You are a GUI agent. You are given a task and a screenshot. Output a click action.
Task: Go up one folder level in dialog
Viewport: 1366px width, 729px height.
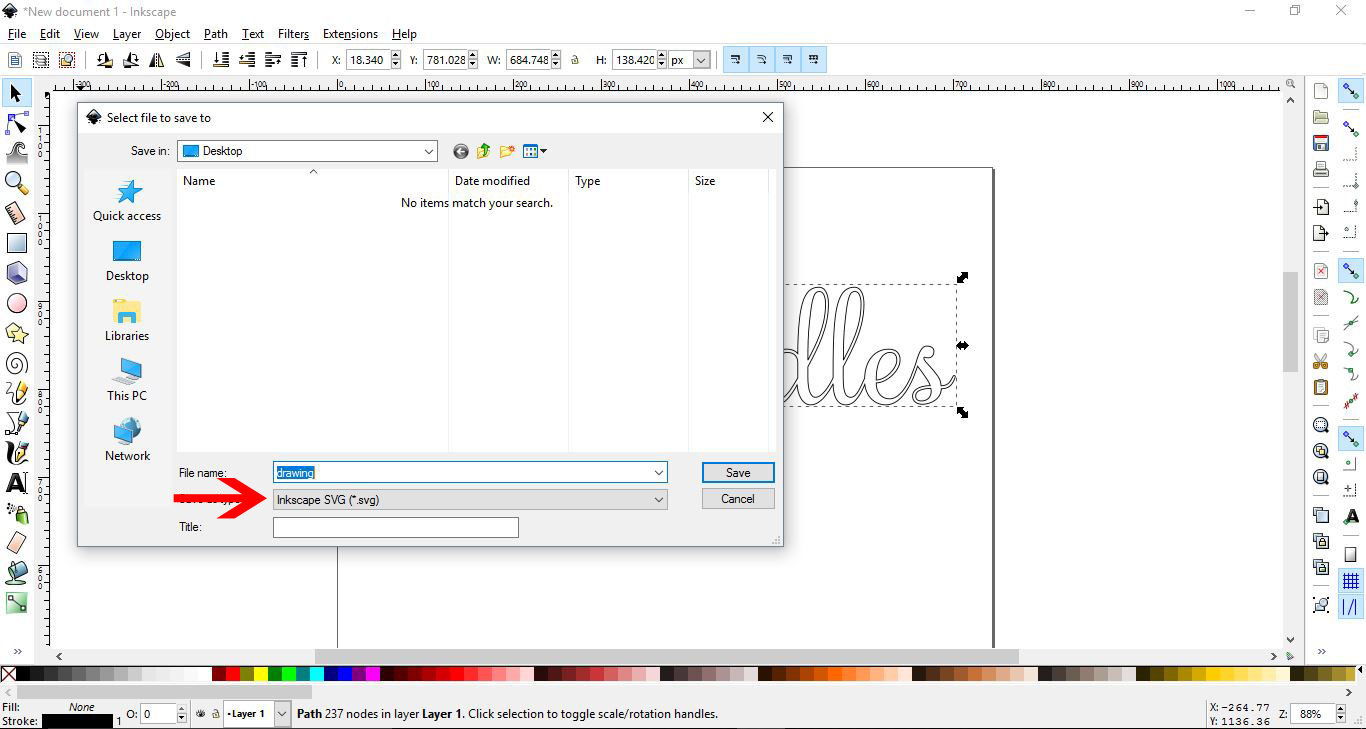484,151
